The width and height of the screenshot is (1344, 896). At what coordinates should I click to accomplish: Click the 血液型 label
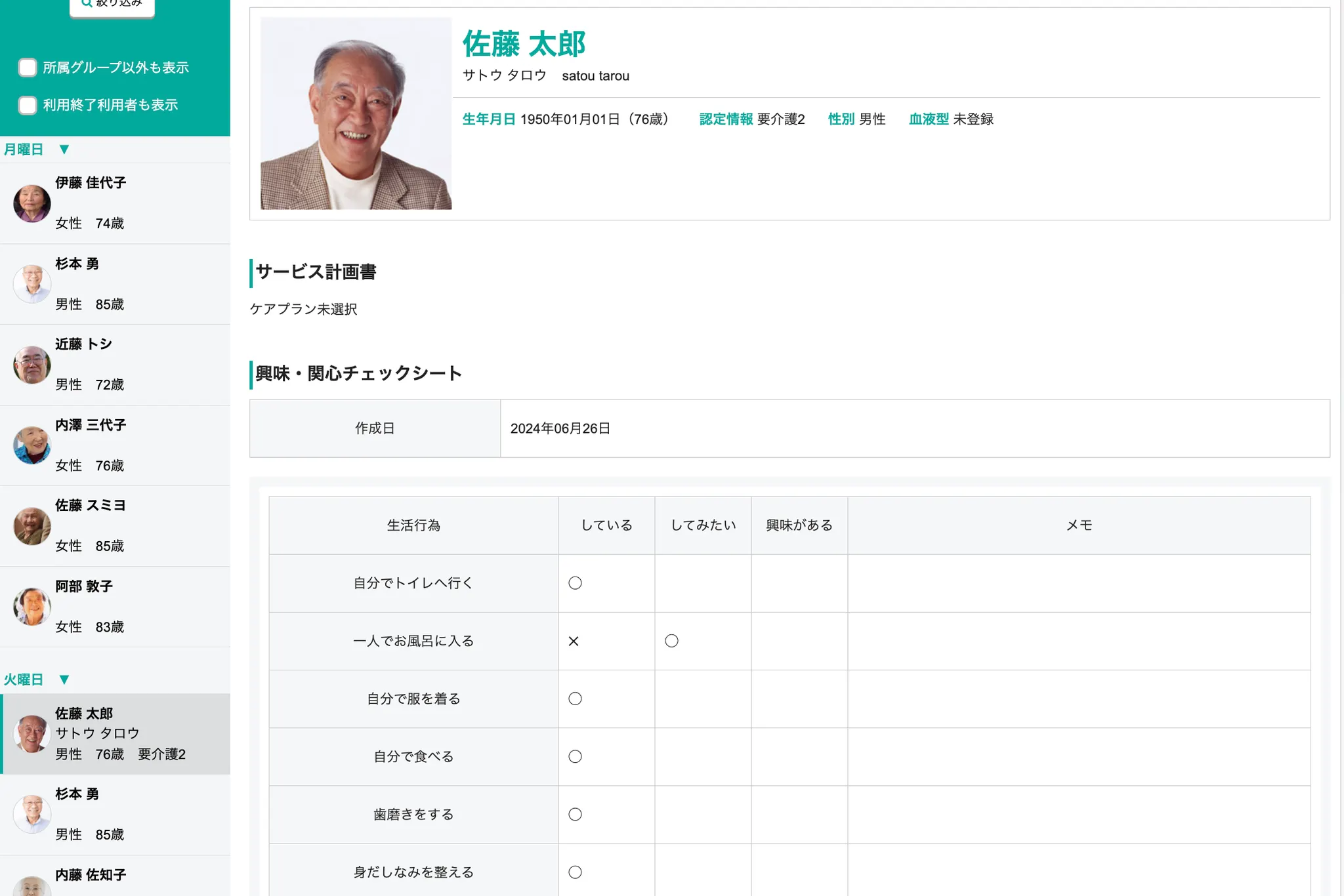[x=929, y=119]
